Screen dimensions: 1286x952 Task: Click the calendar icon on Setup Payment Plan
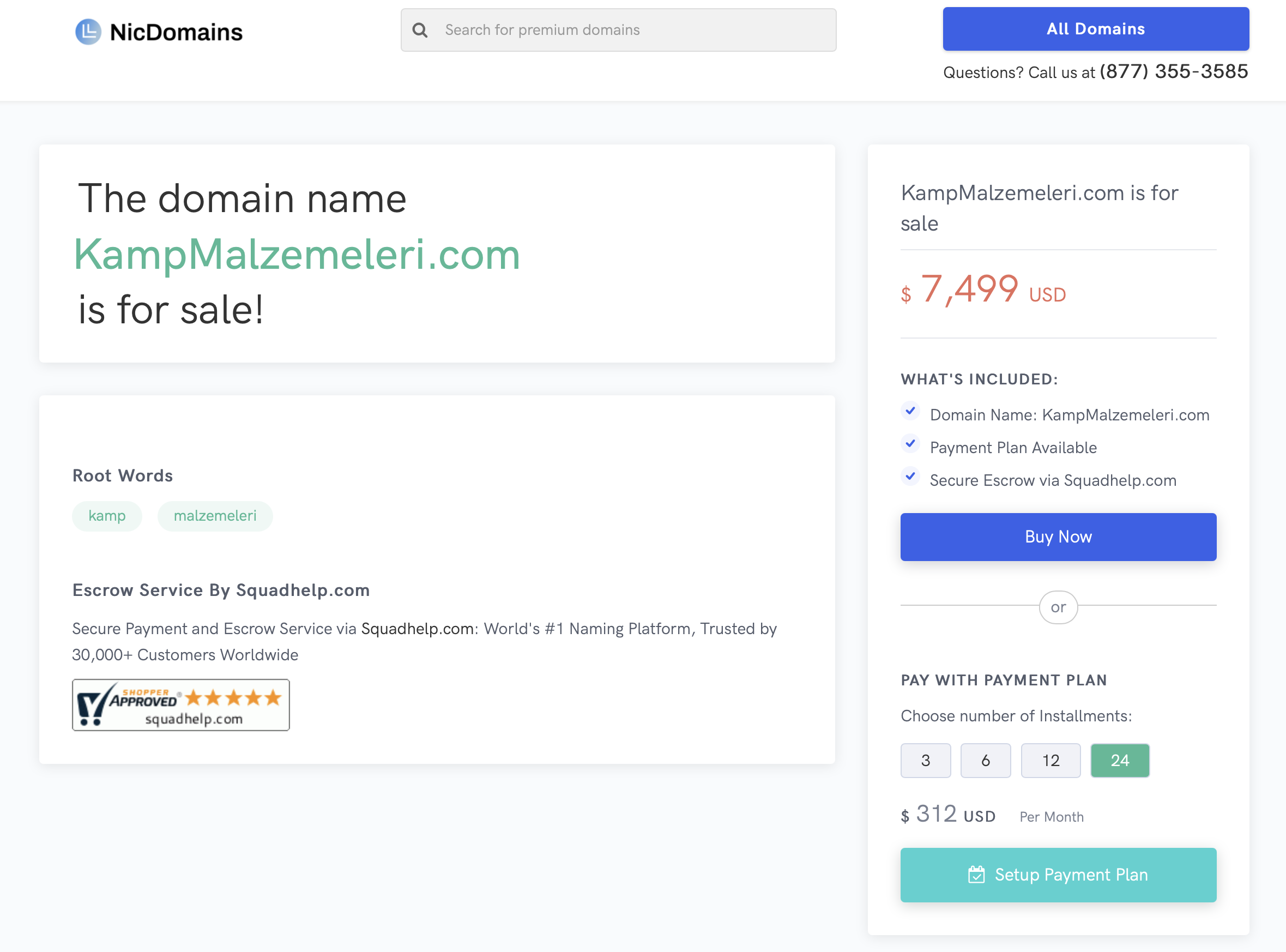click(976, 874)
